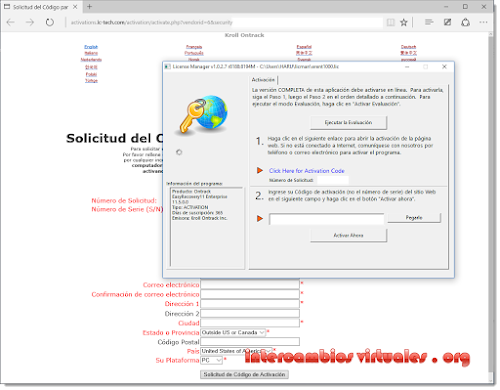
Task: Click the Ejecutar la Evaluación button
Action: click(348, 123)
